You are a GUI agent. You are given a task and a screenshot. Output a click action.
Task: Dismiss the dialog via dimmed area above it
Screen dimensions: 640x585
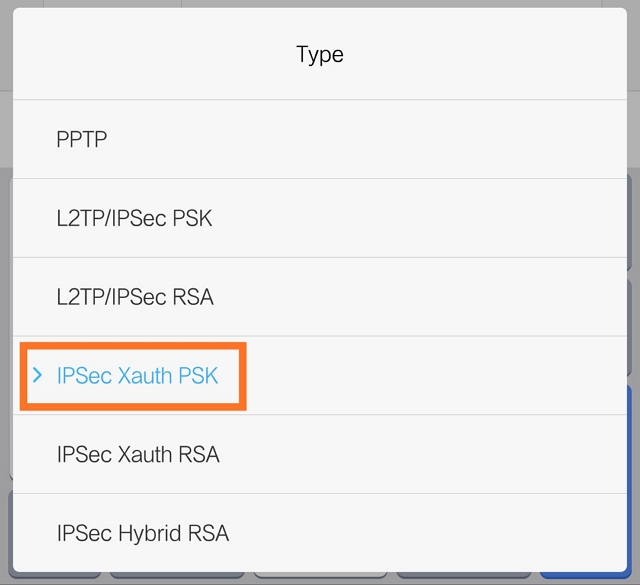coord(320,4)
